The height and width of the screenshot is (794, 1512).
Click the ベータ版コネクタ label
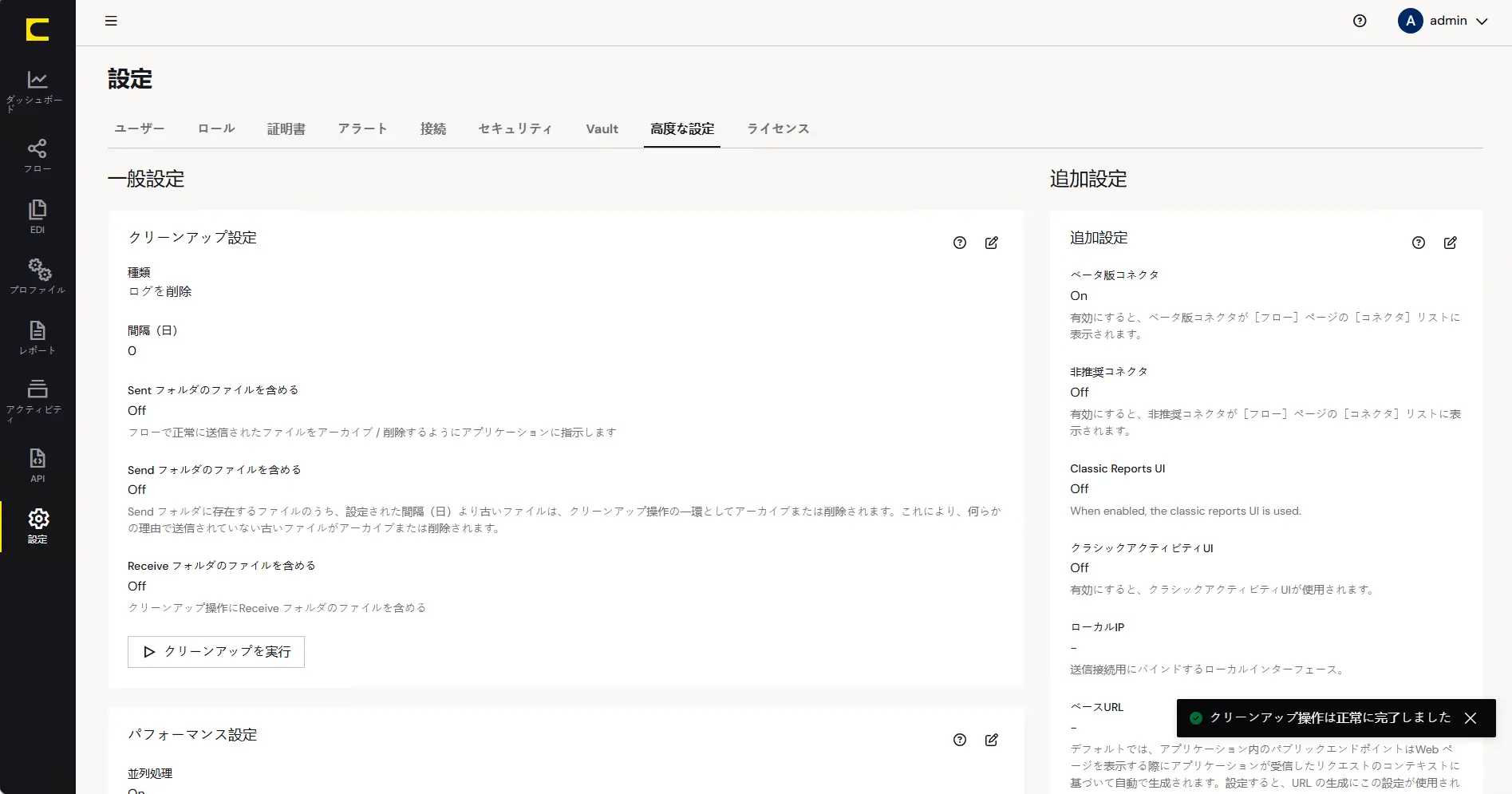click(x=1115, y=275)
